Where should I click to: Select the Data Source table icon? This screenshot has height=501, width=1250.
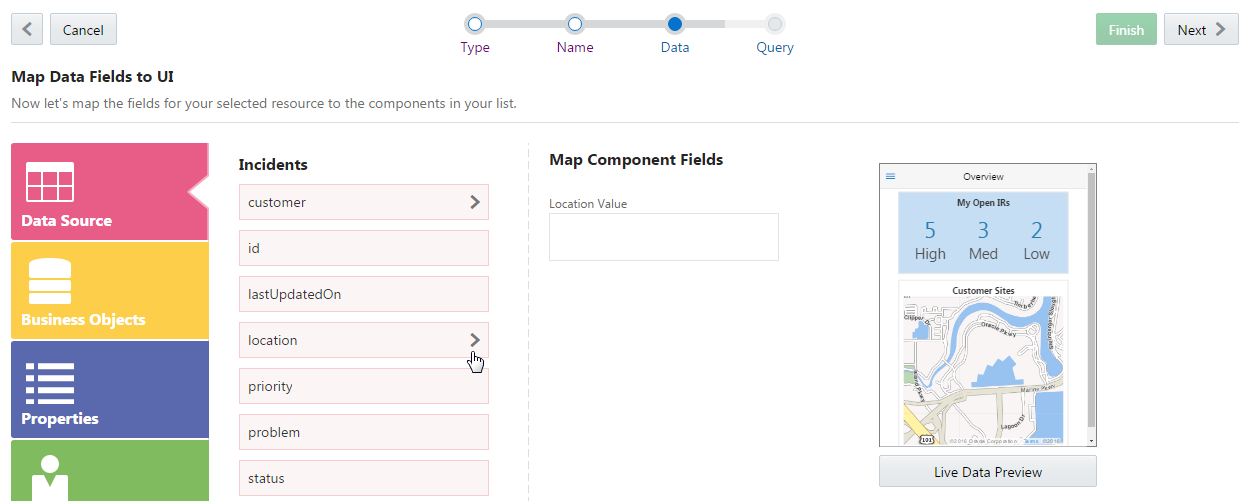coord(50,182)
